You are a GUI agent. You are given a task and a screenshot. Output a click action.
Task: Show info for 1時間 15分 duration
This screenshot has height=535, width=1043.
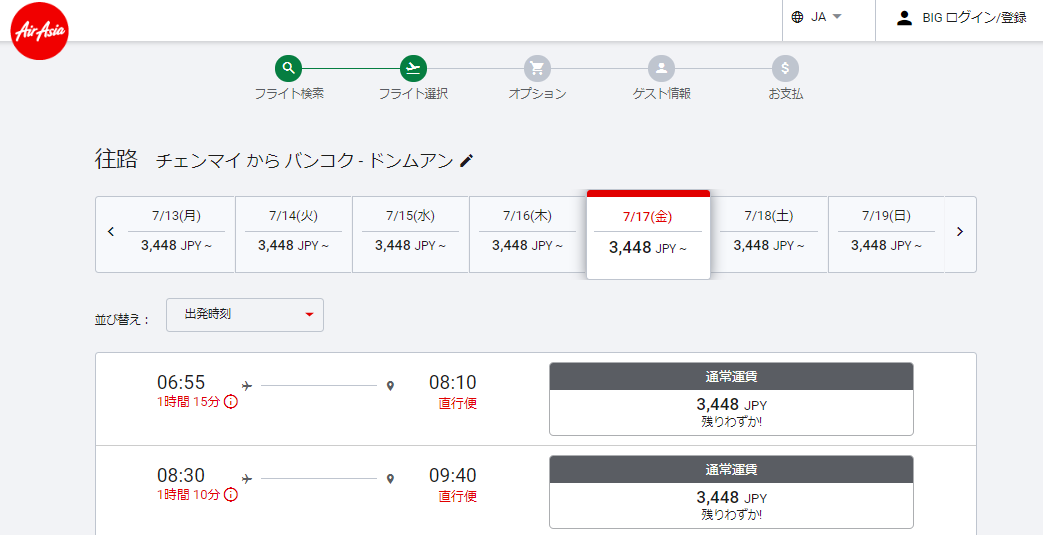(x=231, y=402)
